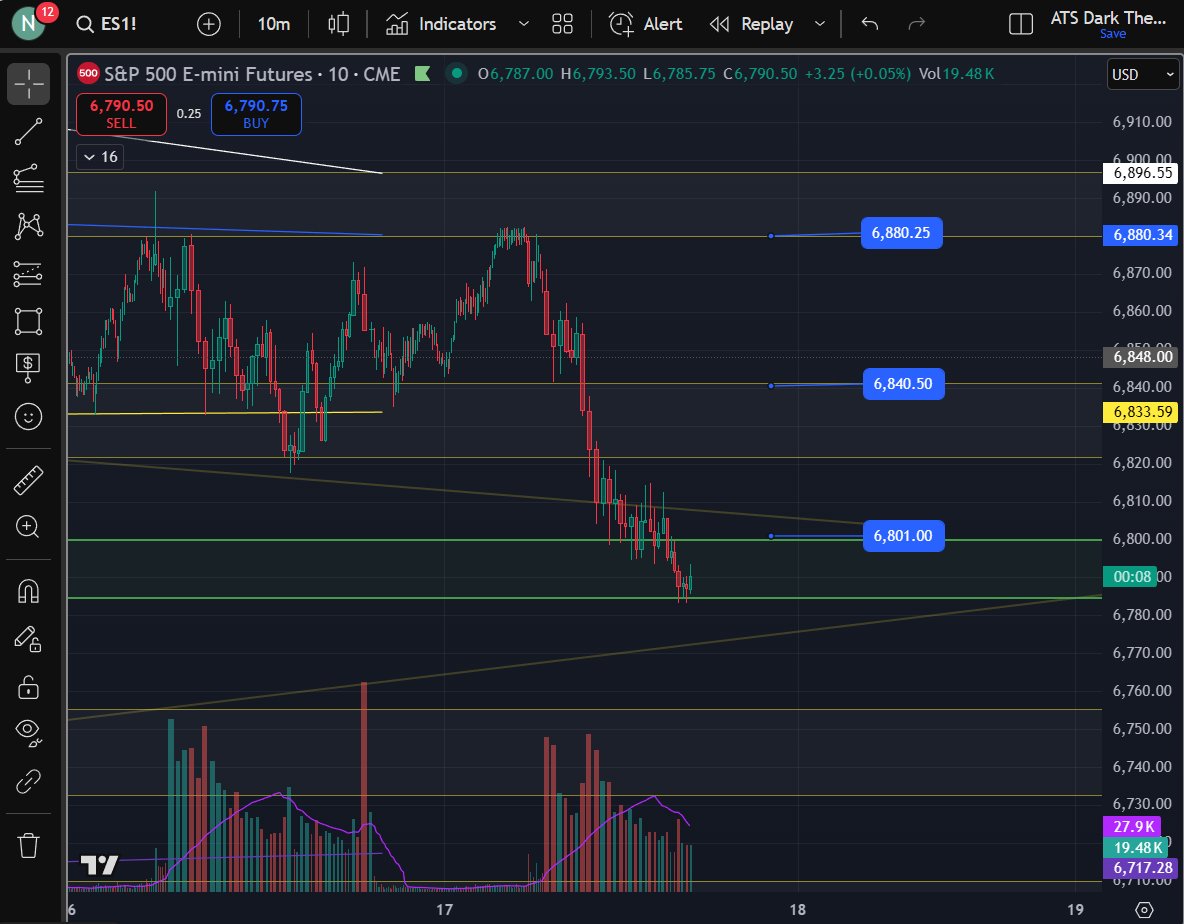Click date 18 on the time axis
The width and height of the screenshot is (1184, 924).
[797, 910]
